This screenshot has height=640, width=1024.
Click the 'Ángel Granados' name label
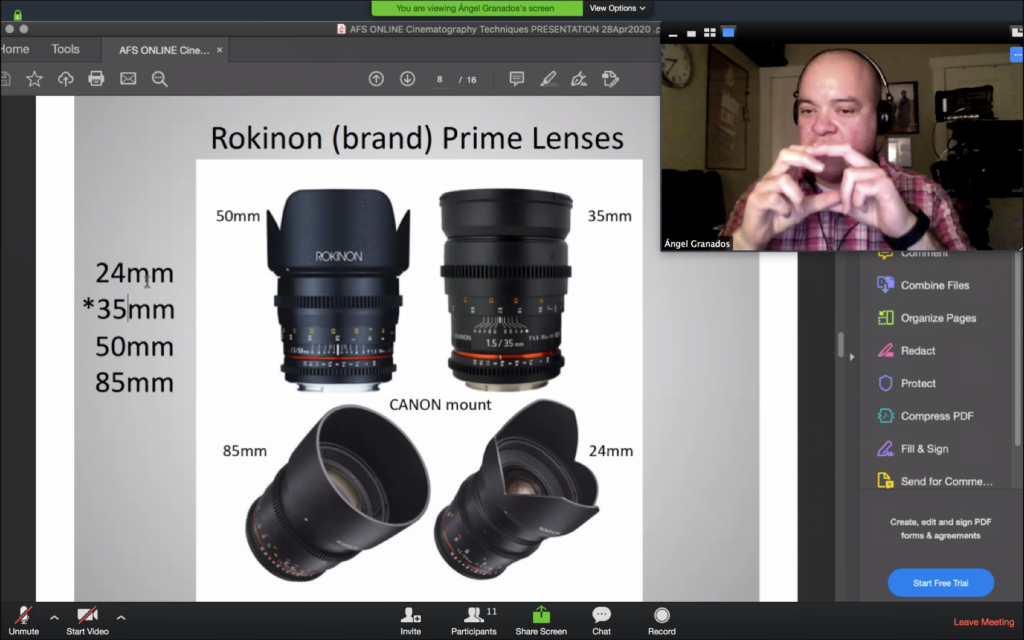[x=697, y=244]
